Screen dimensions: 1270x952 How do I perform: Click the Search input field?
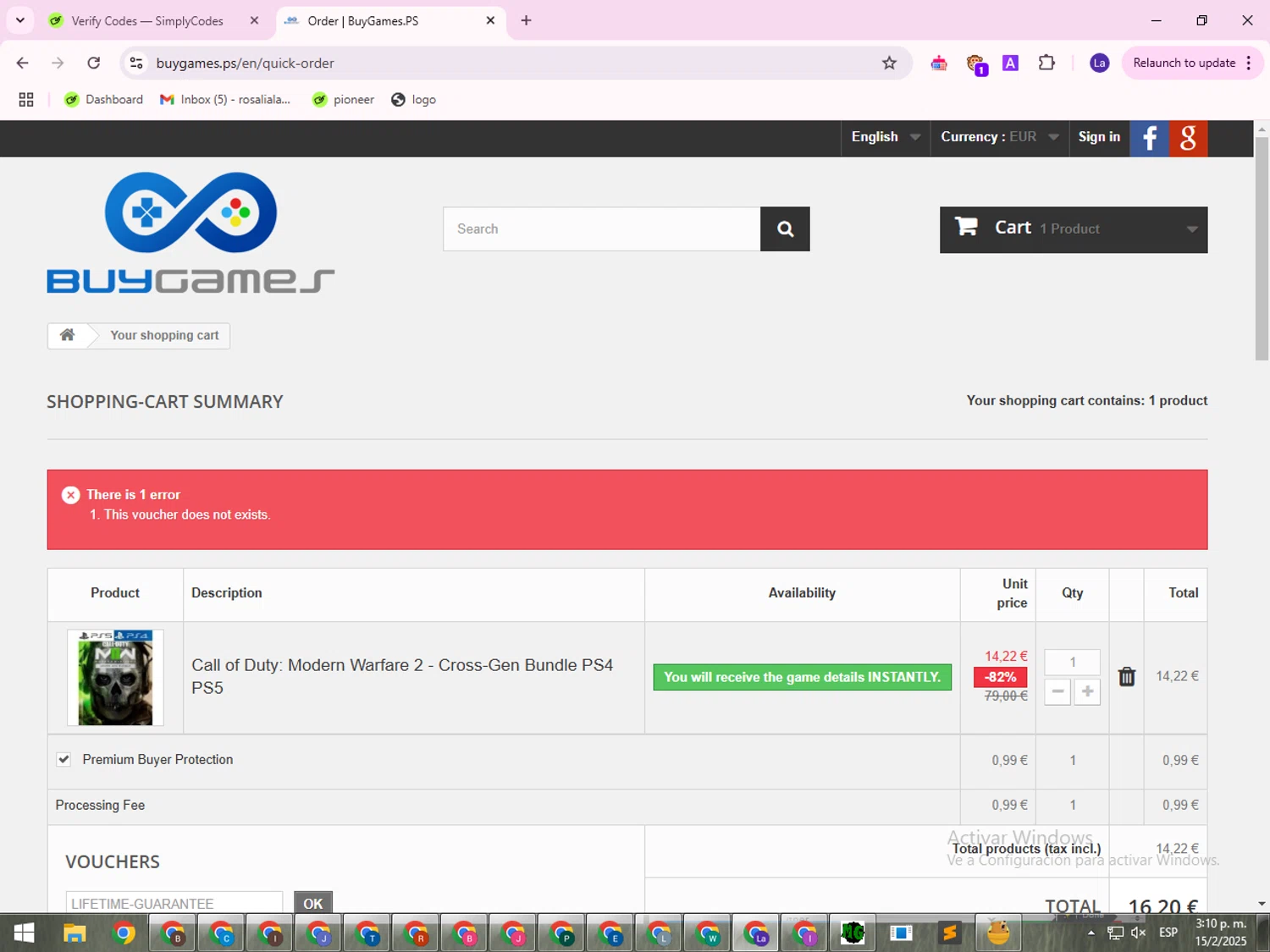tap(601, 229)
